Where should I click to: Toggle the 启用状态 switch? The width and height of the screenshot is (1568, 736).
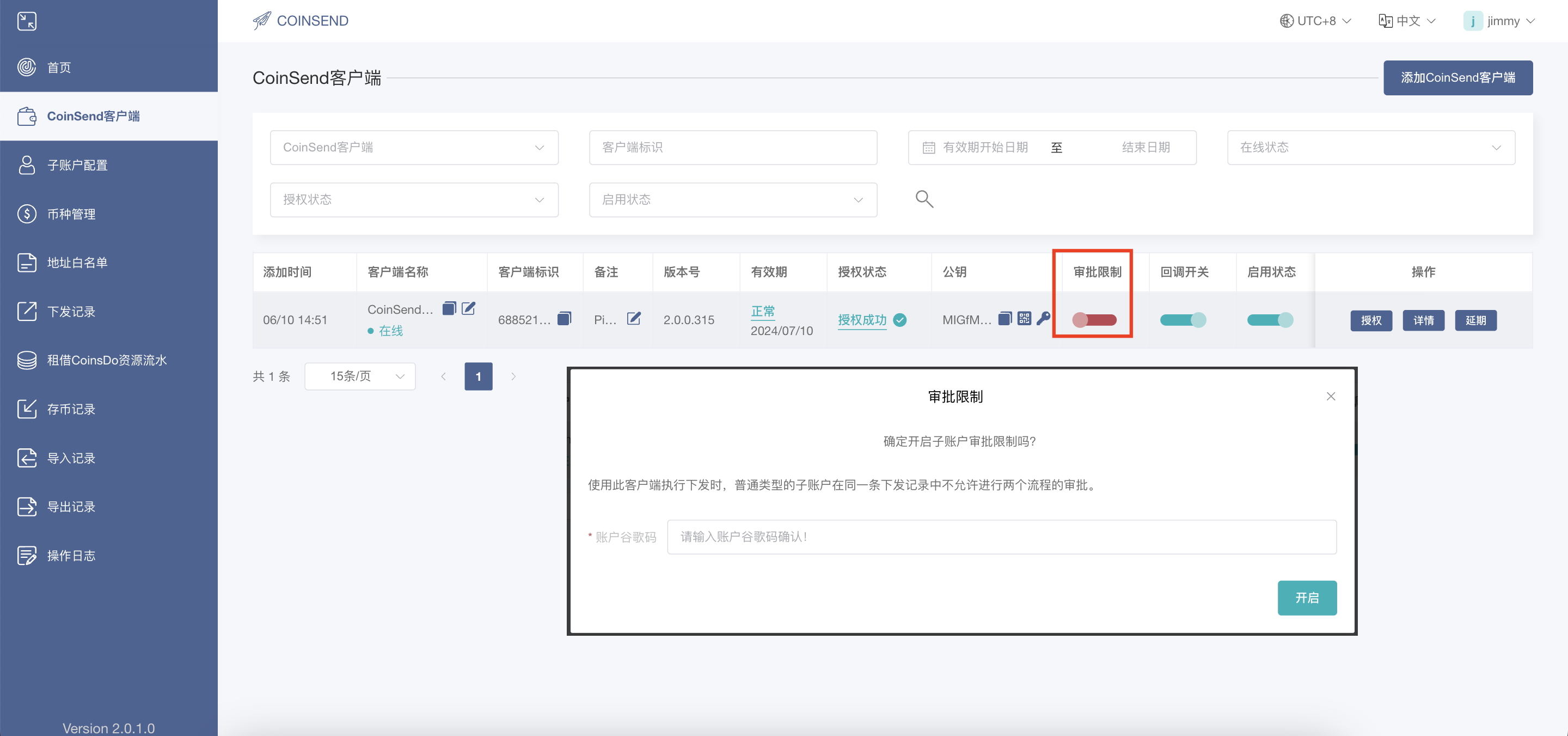[1269, 320]
